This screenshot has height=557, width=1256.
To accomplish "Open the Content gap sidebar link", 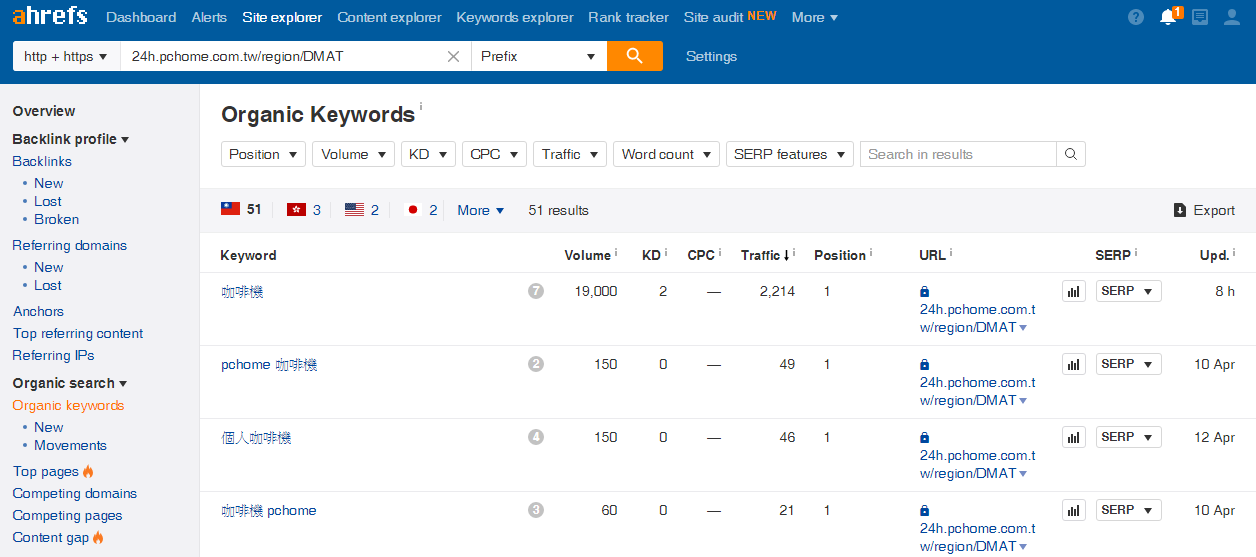I will pos(51,537).
